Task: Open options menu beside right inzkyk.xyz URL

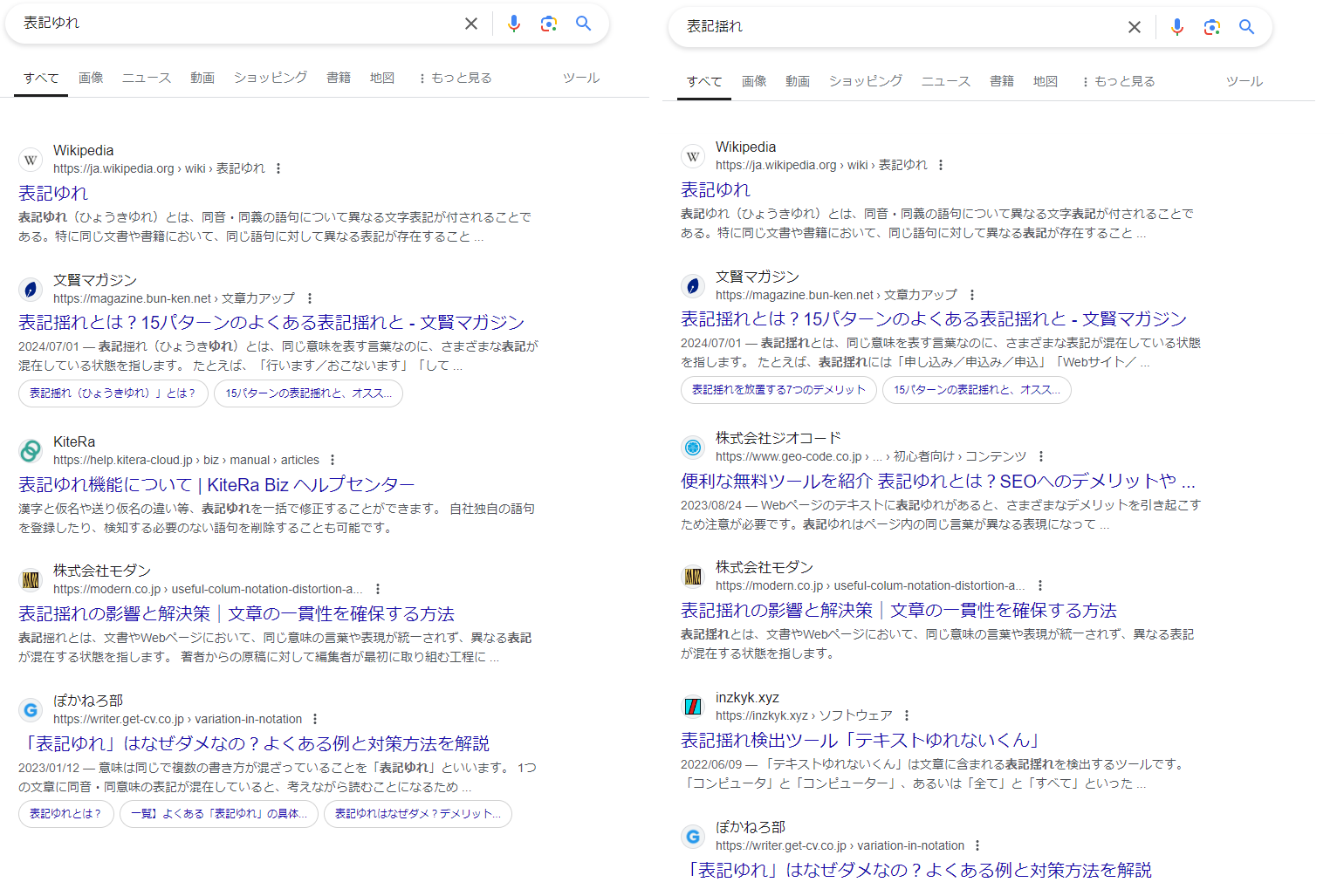Action: [x=907, y=715]
